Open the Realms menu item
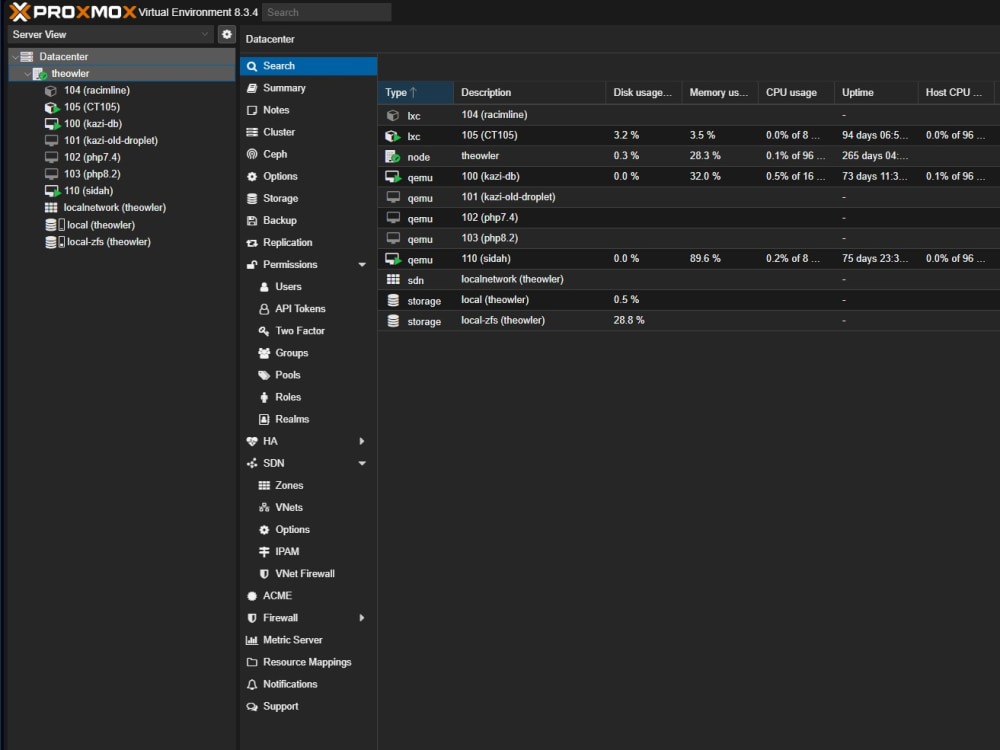 point(309,419)
